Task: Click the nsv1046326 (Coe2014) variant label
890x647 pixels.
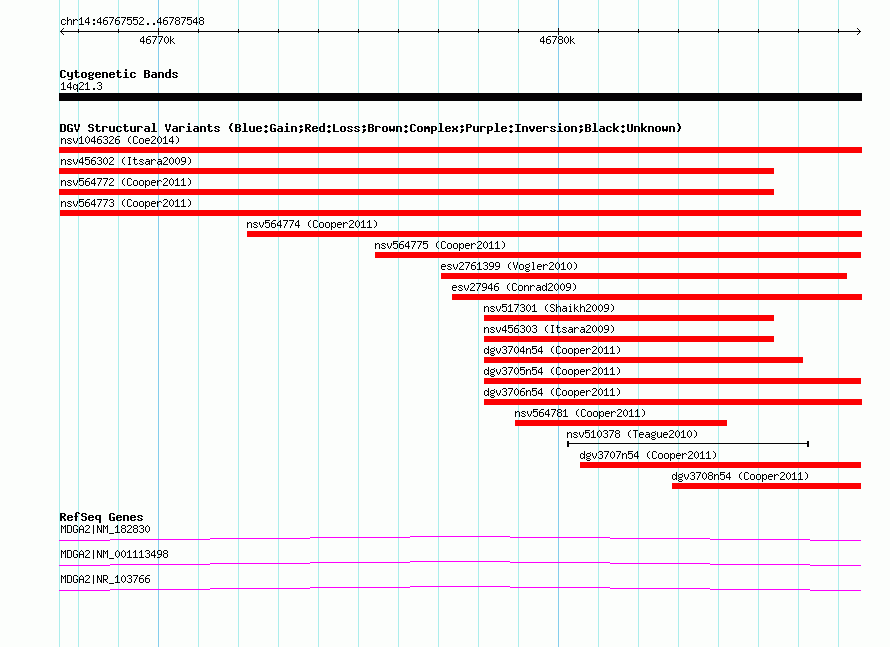Action: (x=120, y=140)
